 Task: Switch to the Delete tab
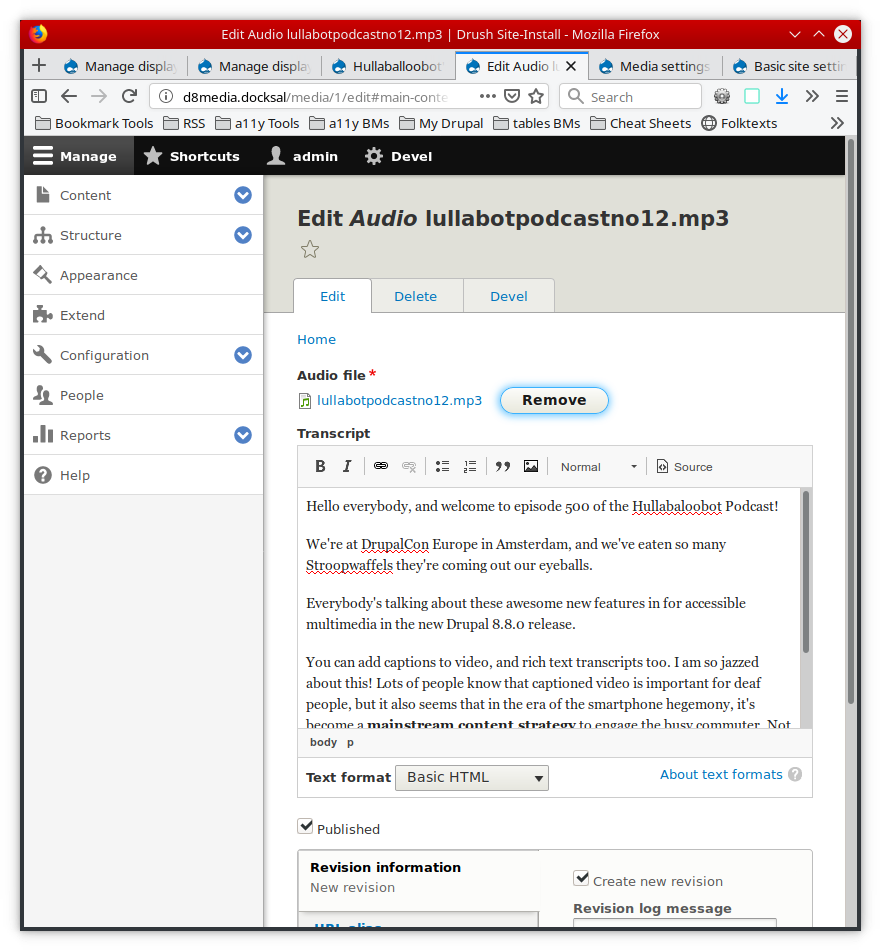tap(416, 297)
